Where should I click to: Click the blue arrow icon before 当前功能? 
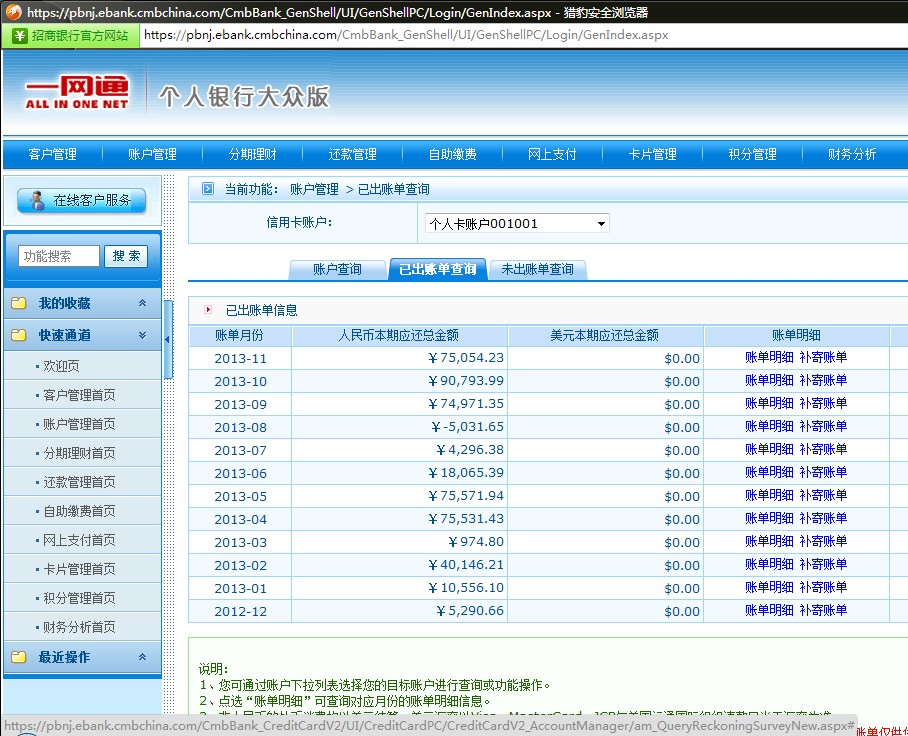pyautogui.click(x=208, y=189)
